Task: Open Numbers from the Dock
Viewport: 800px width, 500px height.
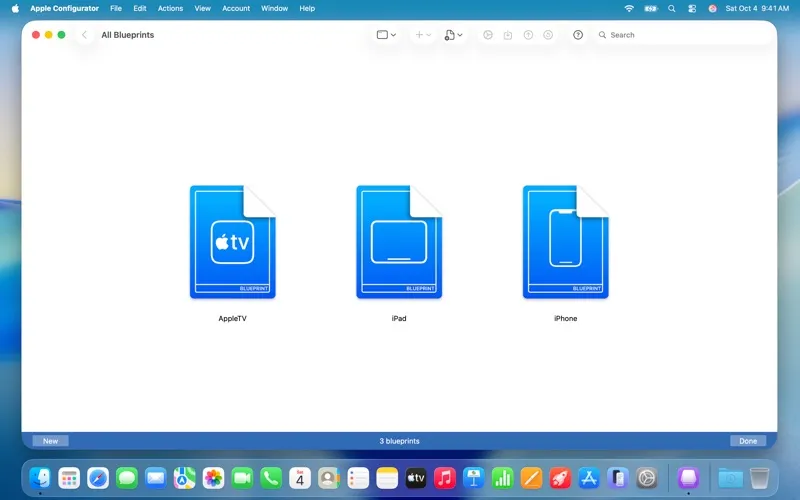Action: point(503,478)
